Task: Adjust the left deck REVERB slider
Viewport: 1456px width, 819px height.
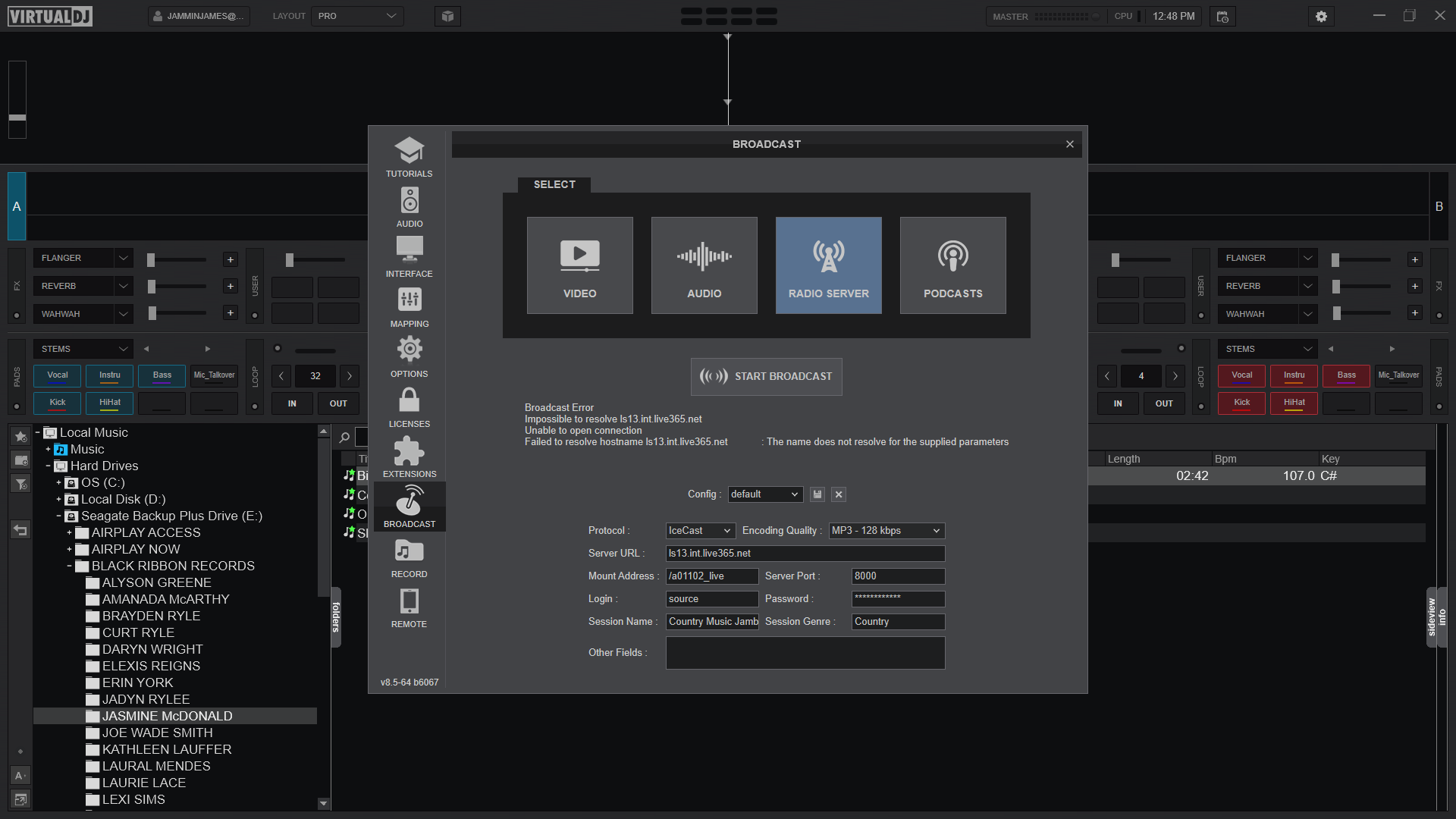Action: click(x=177, y=287)
